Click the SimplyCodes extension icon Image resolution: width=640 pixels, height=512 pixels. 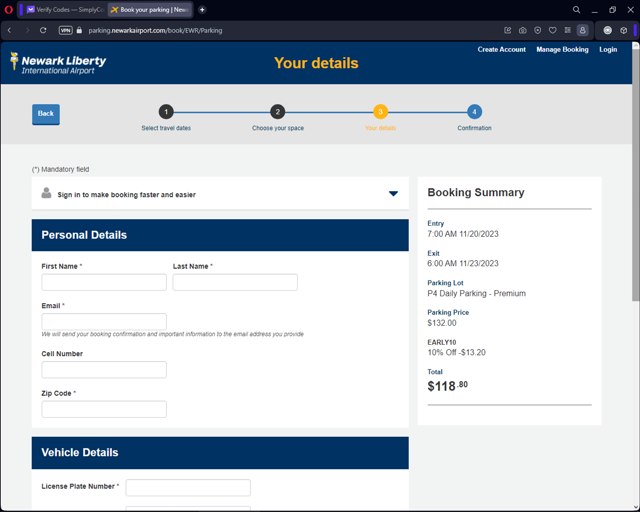click(607, 30)
